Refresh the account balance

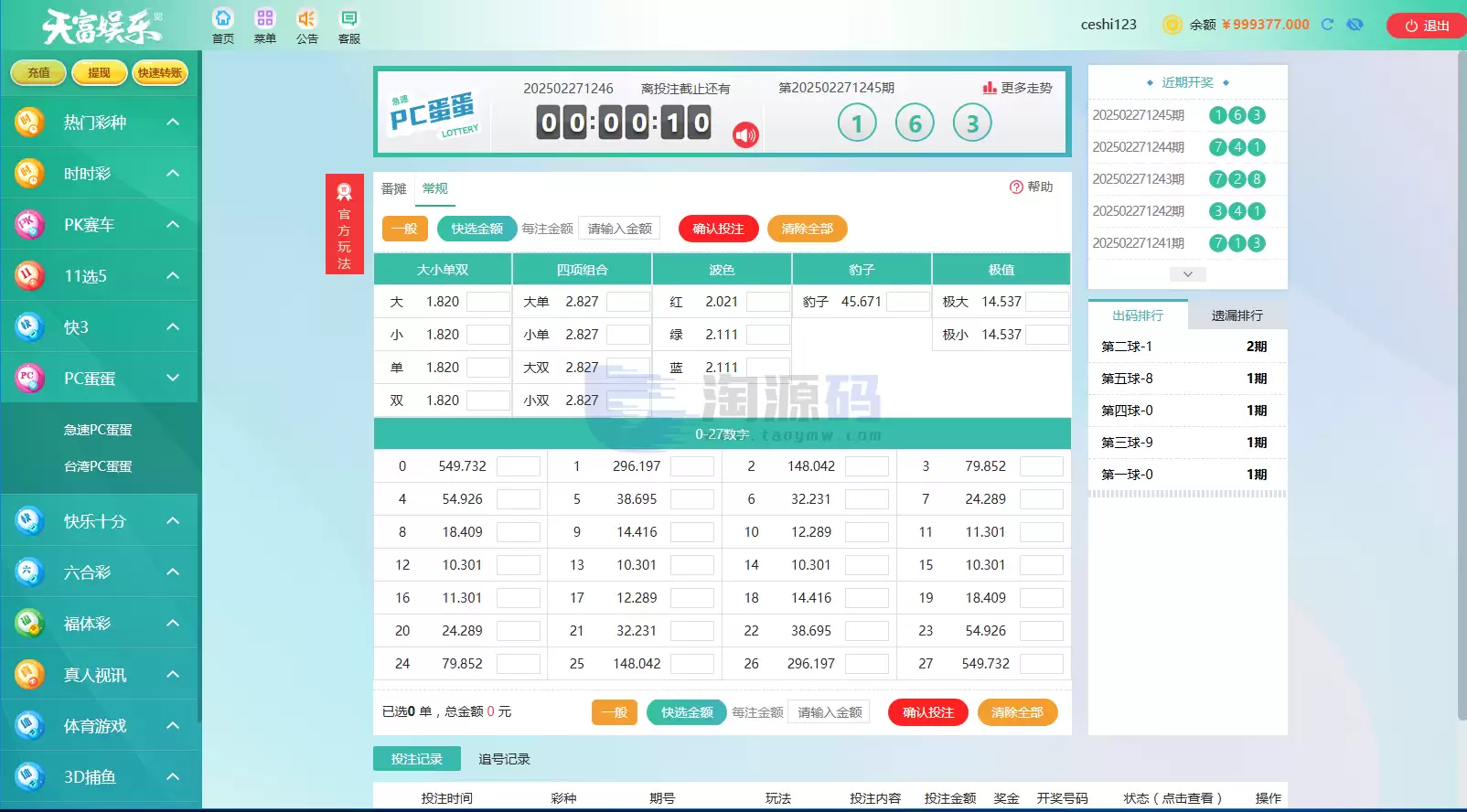(1327, 25)
